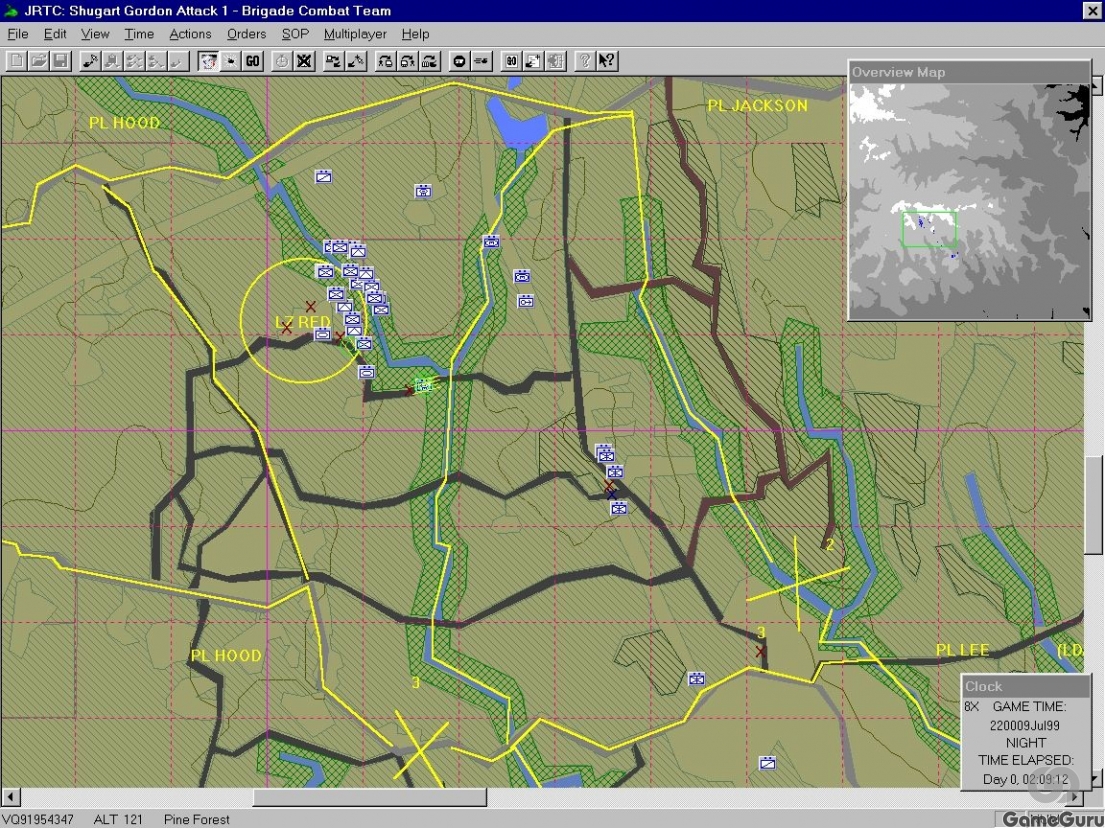Click the left arrow of the horizontal scrollbar
Screen dimensions: 1105x828
(x=11, y=797)
